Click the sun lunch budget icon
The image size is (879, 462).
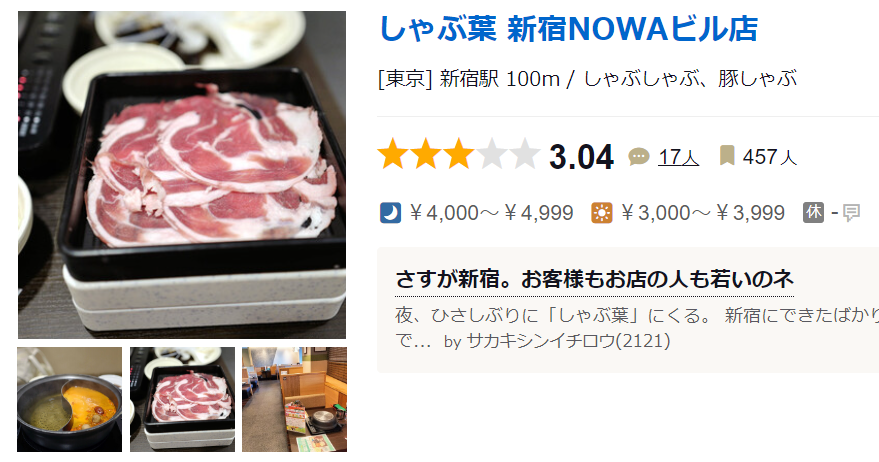602,213
